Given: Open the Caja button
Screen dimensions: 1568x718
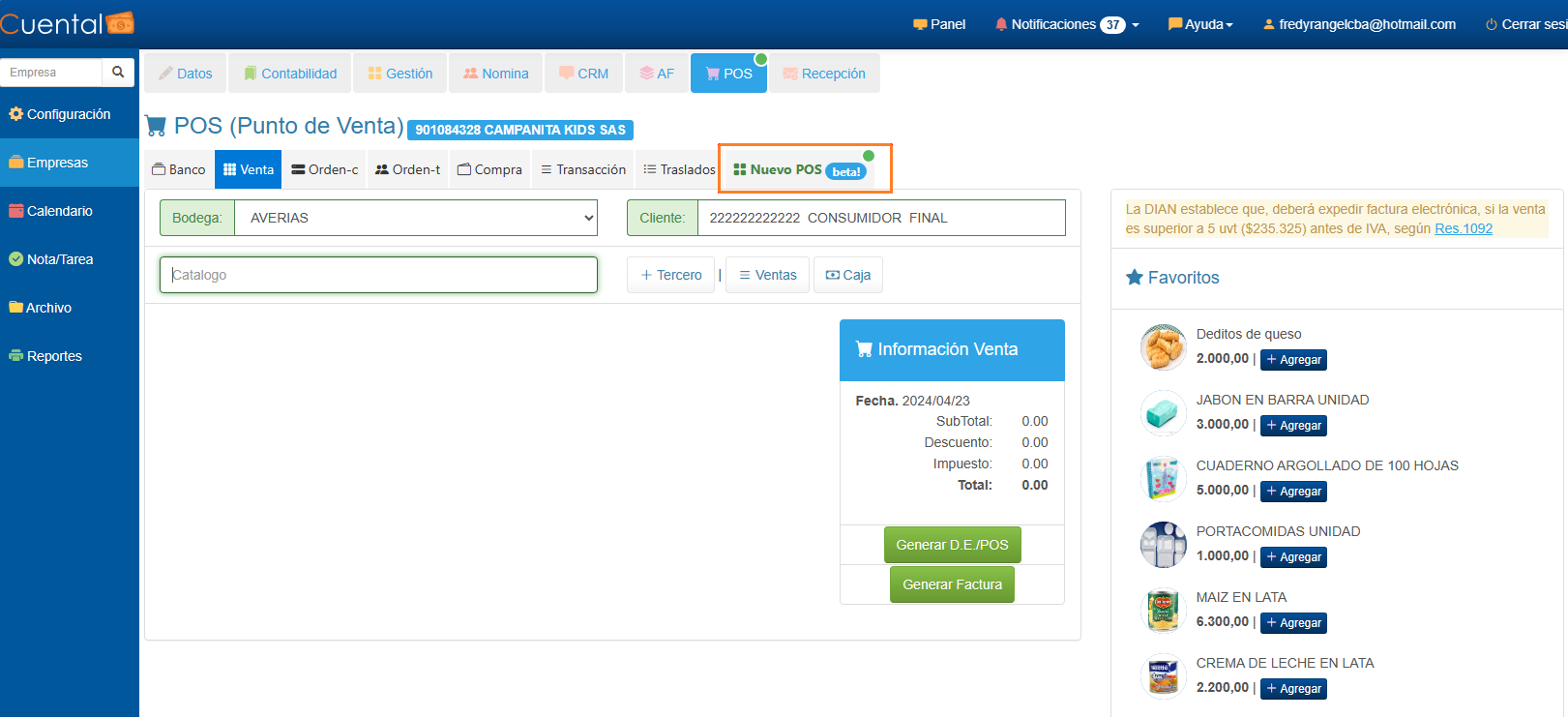Looking at the screenshot, I should point(847,275).
